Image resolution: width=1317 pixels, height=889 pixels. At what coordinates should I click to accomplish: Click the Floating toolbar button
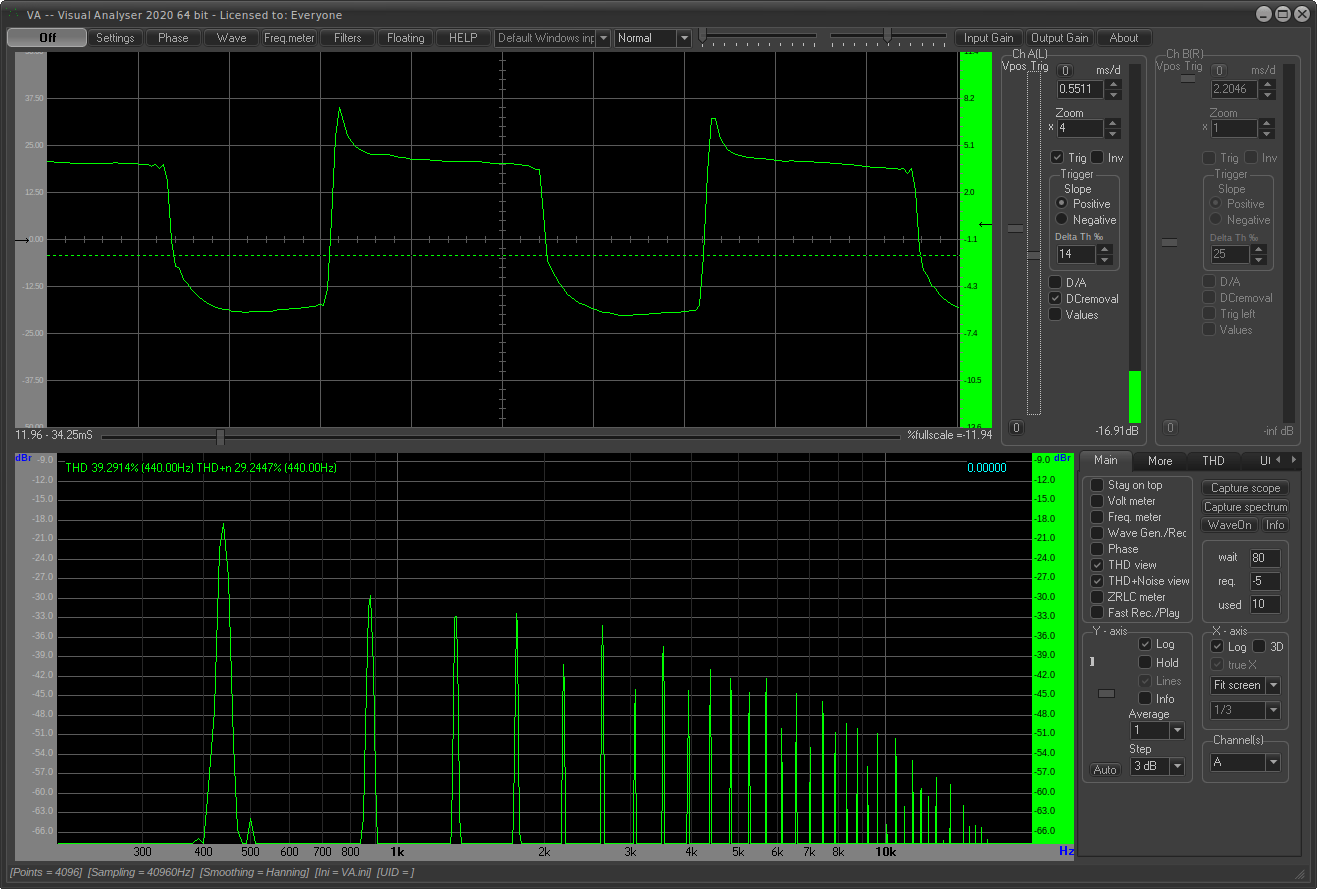coord(406,38)
